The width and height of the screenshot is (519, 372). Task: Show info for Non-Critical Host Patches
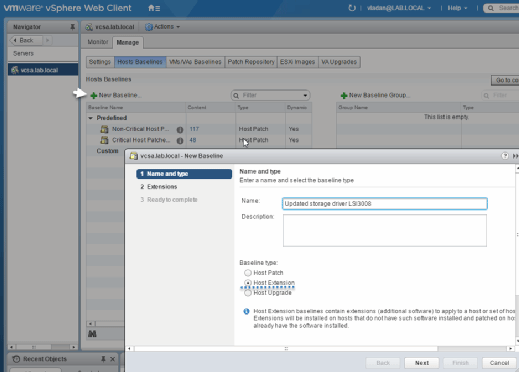pos(180,130)
